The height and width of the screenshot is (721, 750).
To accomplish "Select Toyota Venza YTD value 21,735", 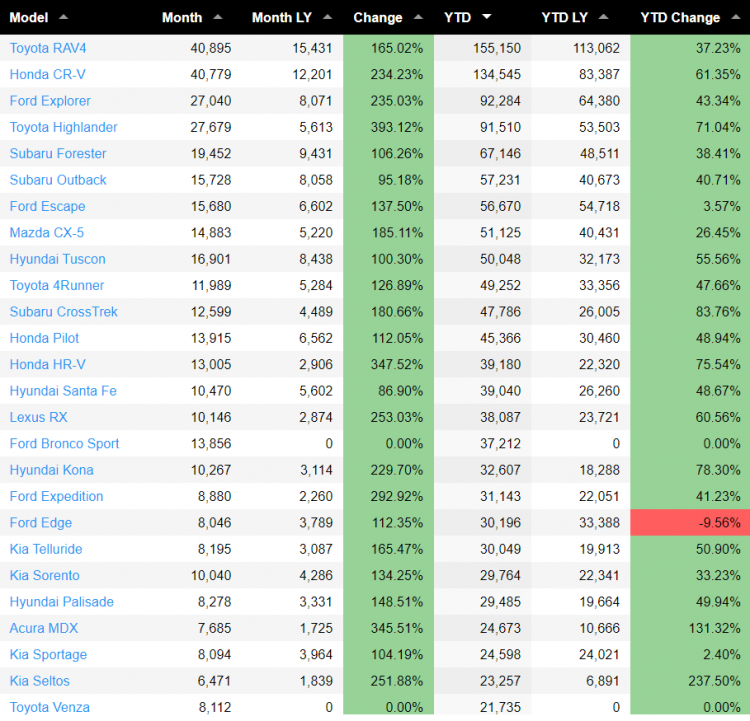I will pos(500,707).
